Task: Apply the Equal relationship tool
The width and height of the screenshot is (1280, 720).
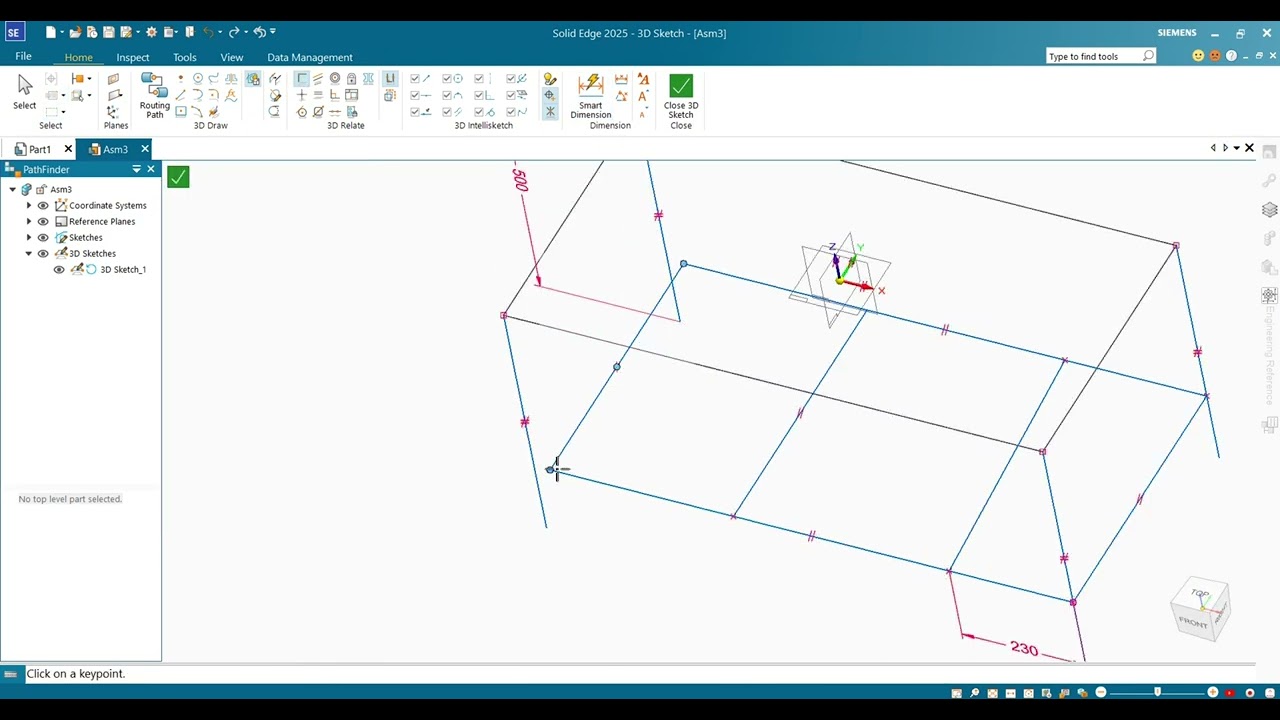Action: point(318,95)
